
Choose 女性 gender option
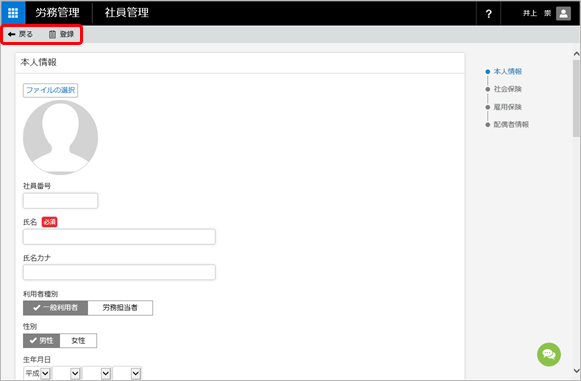78,341
